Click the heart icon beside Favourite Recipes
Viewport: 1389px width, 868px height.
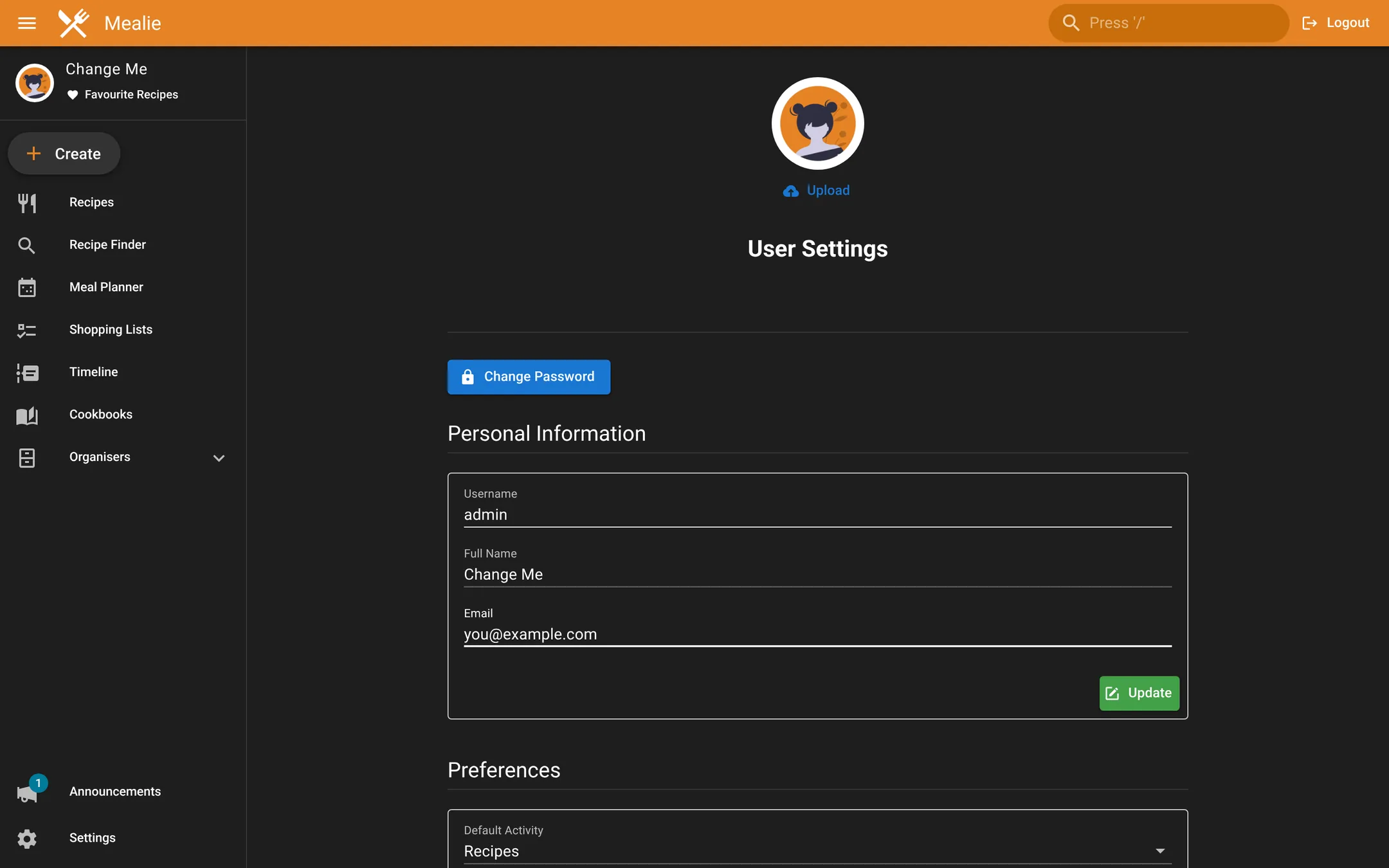pyautogui.click(x=73, y=95)
